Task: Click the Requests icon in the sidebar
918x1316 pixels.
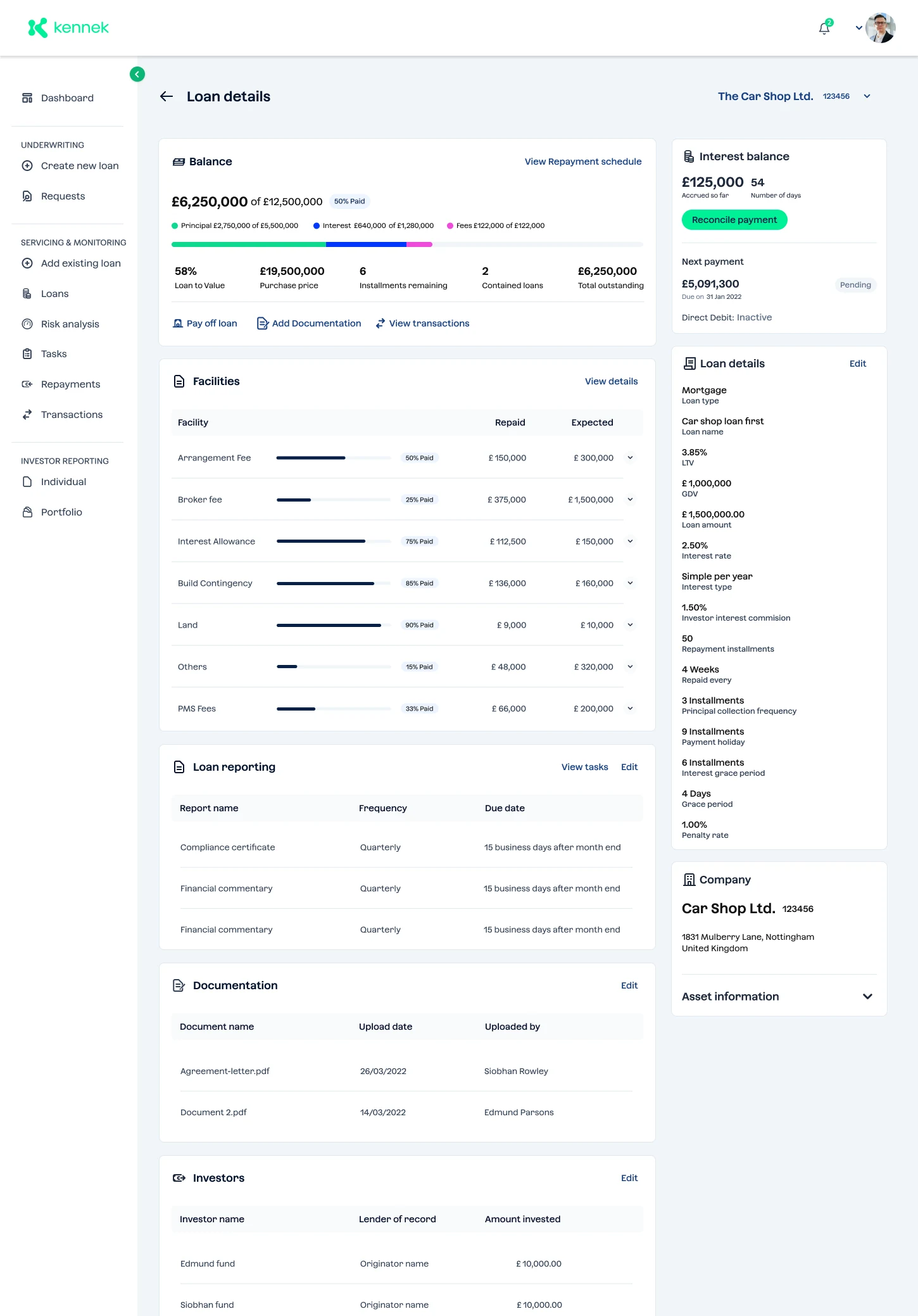Action: pyautogui.click(x=27, y=196)
